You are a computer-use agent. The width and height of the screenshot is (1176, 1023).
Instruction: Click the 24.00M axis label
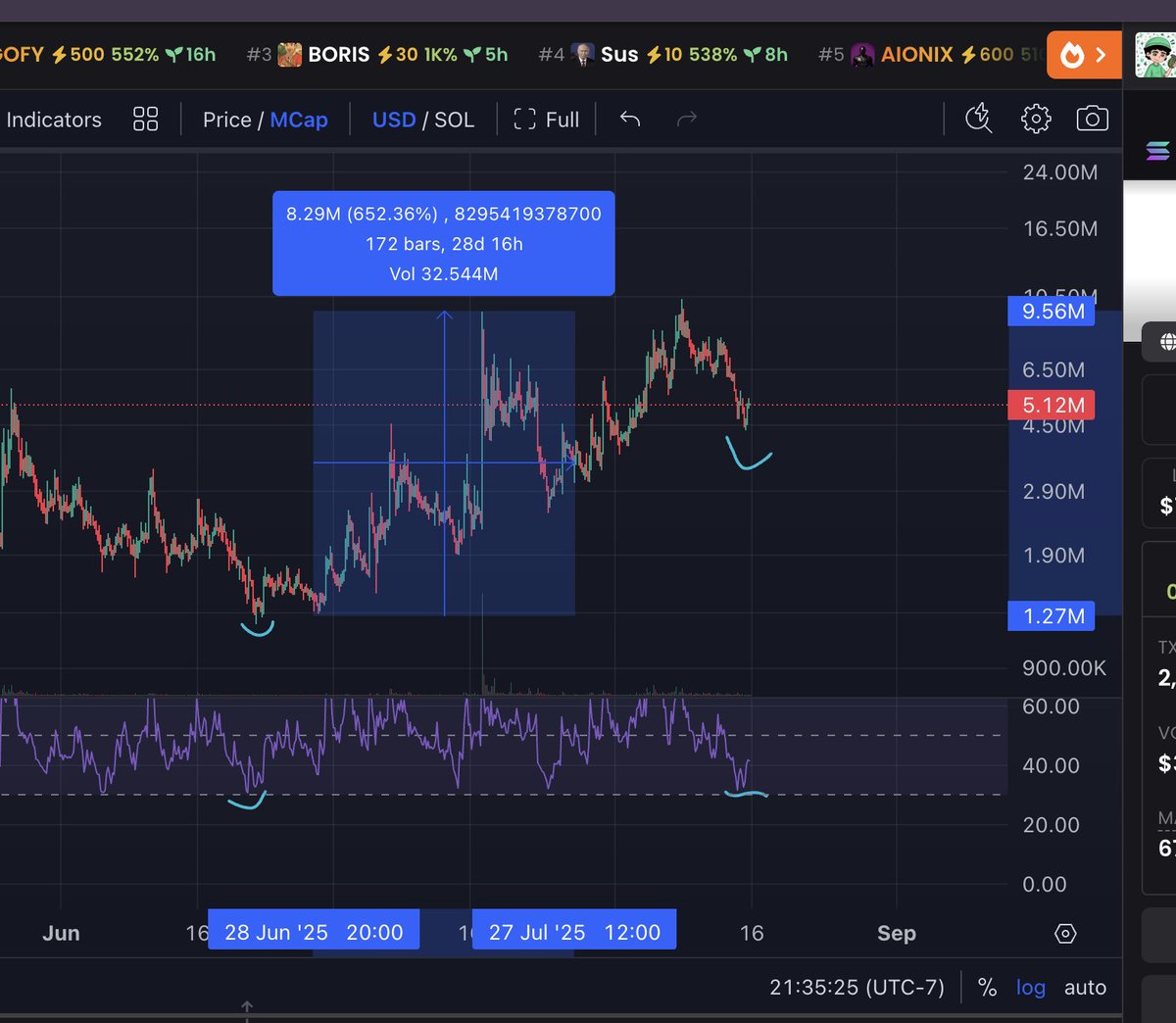point(1060,172)
